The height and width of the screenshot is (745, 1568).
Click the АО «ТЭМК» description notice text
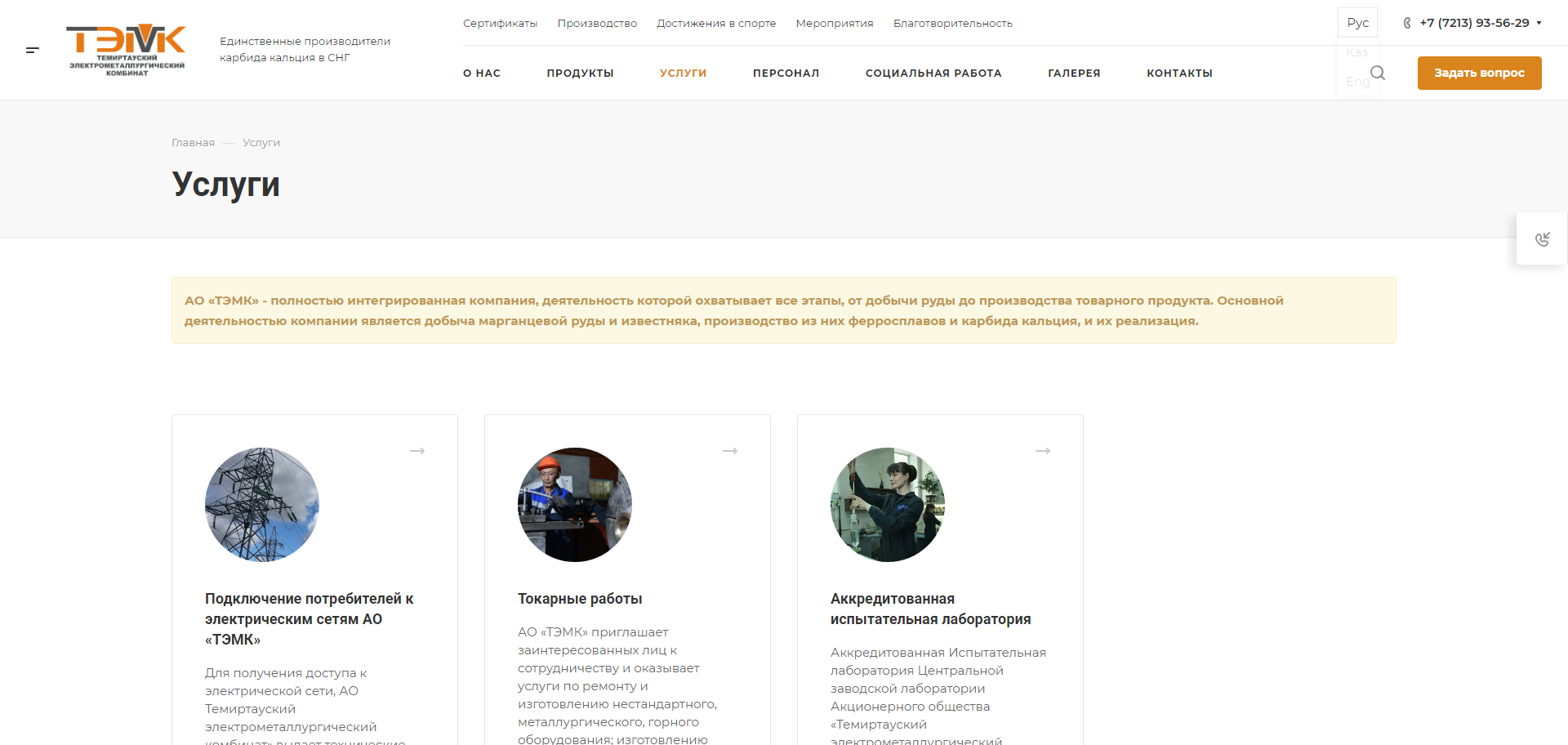pos(733,310)
